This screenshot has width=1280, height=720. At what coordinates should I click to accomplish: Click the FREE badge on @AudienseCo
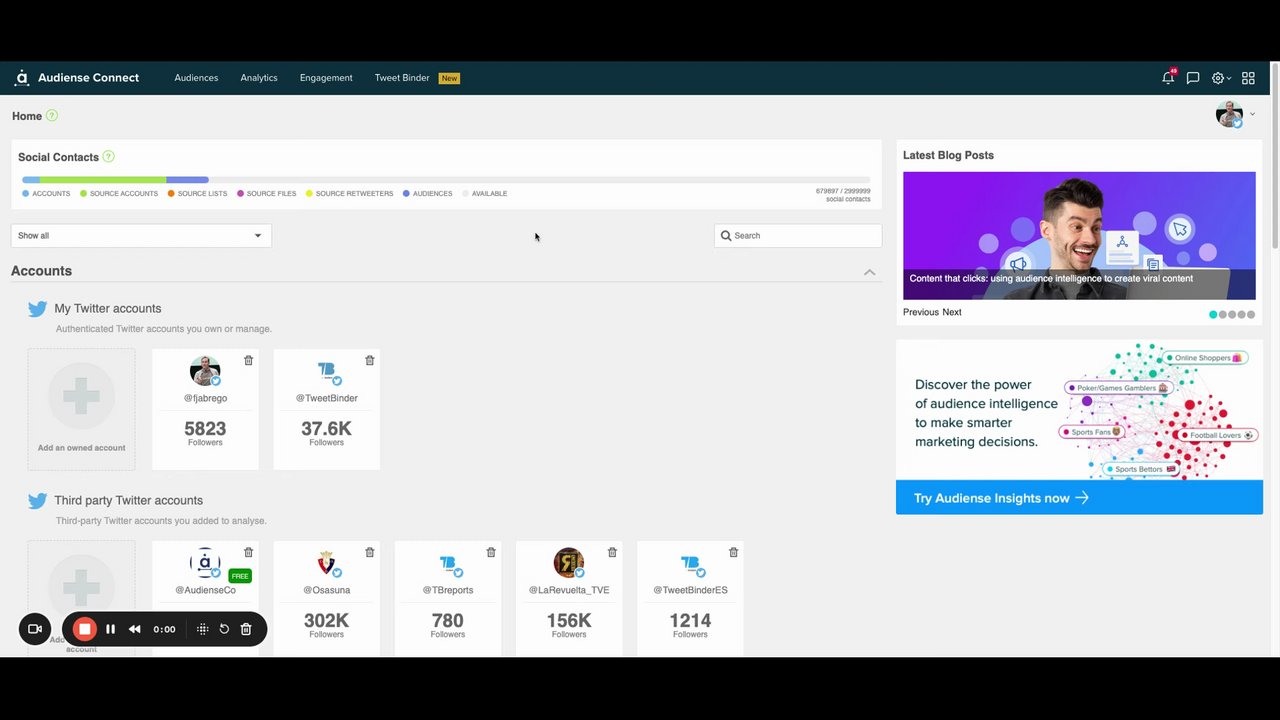[240, 576]
